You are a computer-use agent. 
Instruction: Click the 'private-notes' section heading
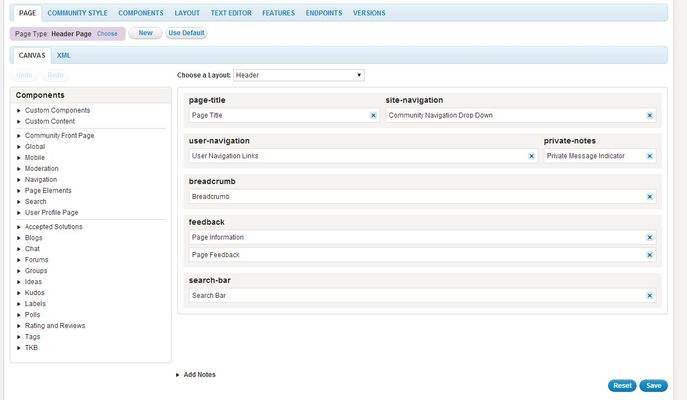point(570,141)
